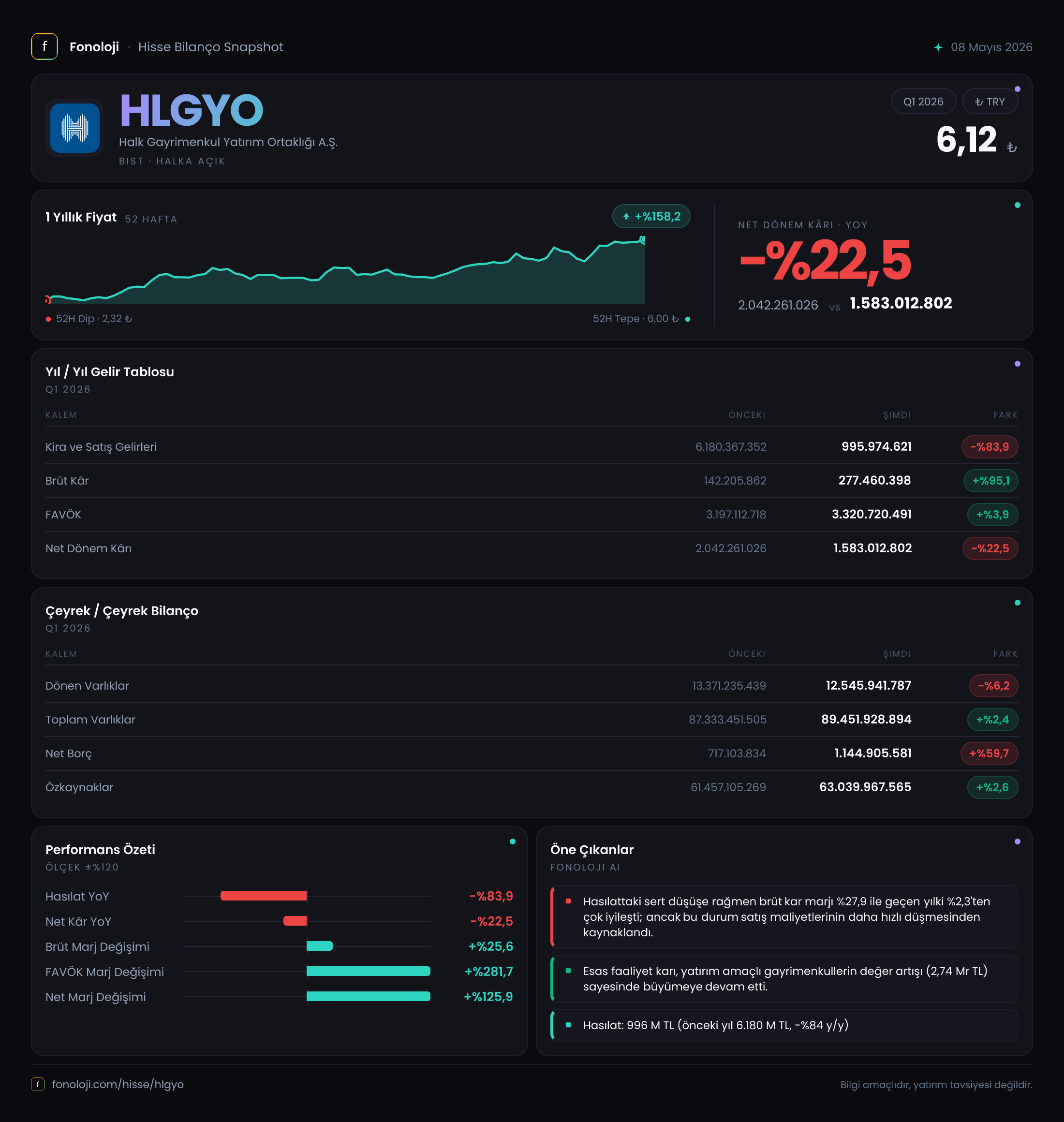This screenshot has width=1064, height=1122.
Task: Click the "Kira ve Satış Gelirleri" row label
Action: (x=101, y=447)
